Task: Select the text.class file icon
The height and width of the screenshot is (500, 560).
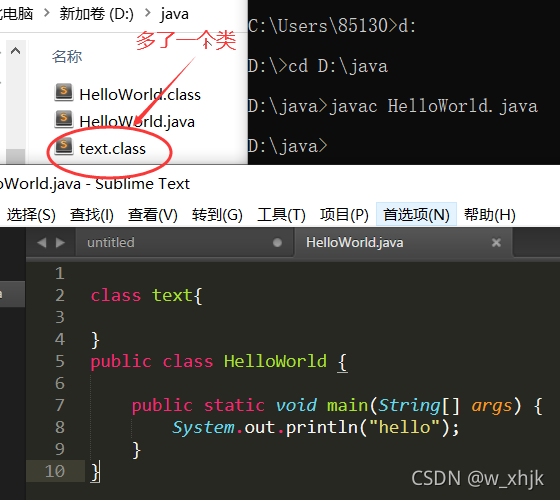Action: [x=64, y=146]
